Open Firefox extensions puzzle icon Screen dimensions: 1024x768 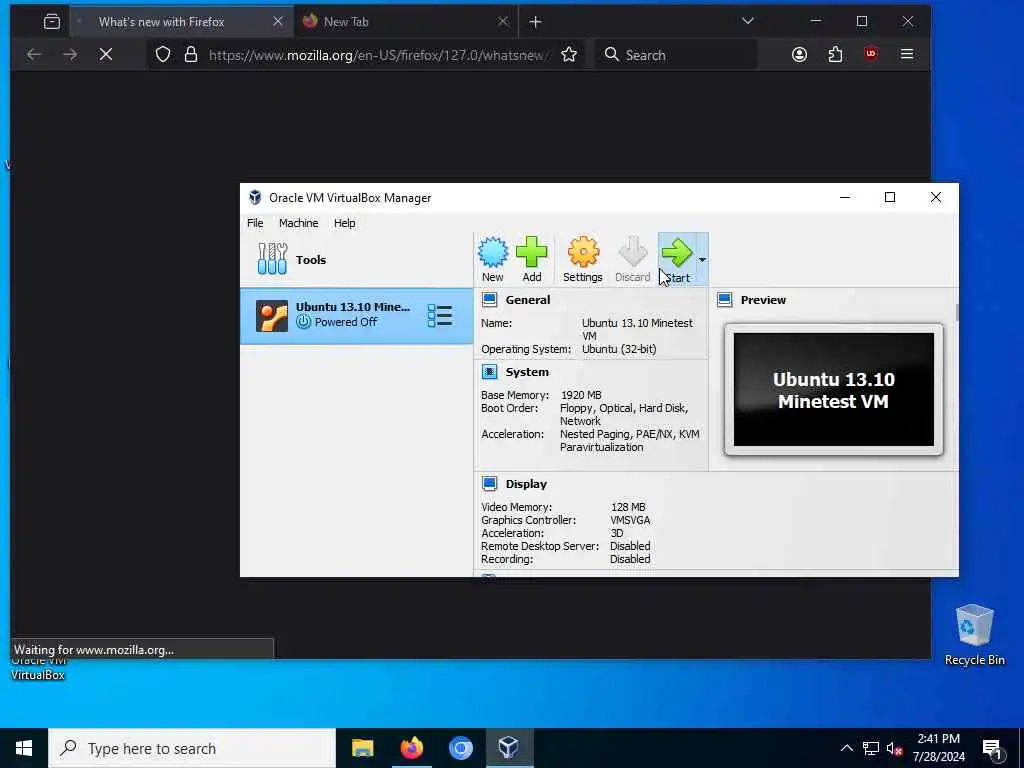coord(835,55)
